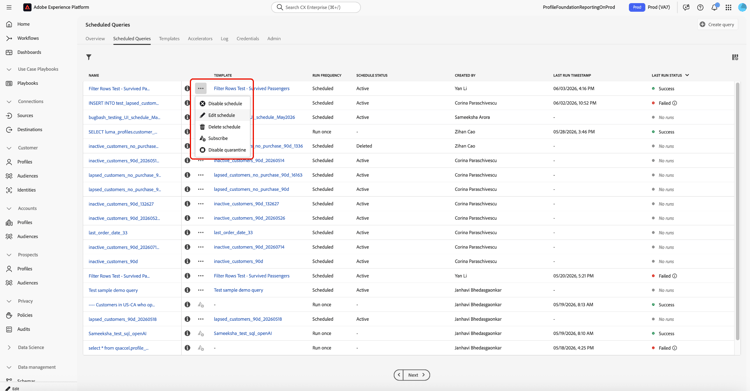Sort by Last Run Status column arrow
This screenshot has width=750, height=391.
click(687, 75)
